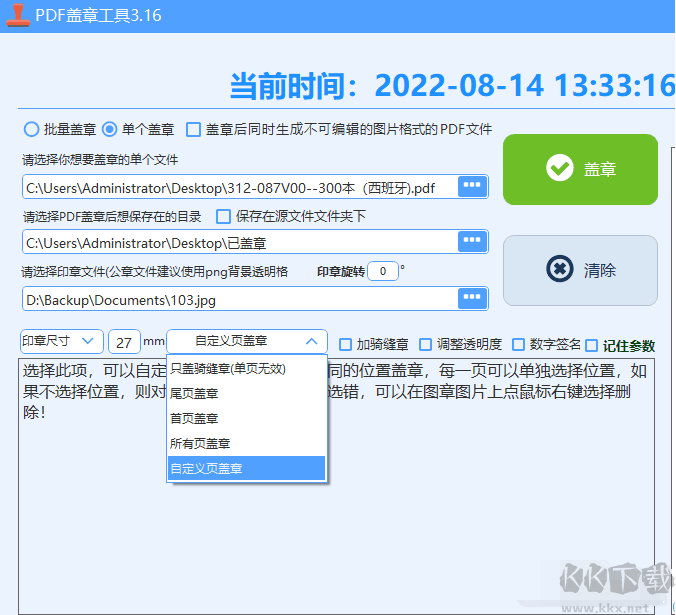Screen dimensions: 676x615
Task: Check the 数字签名 option
Action: [x=519, y=344]
